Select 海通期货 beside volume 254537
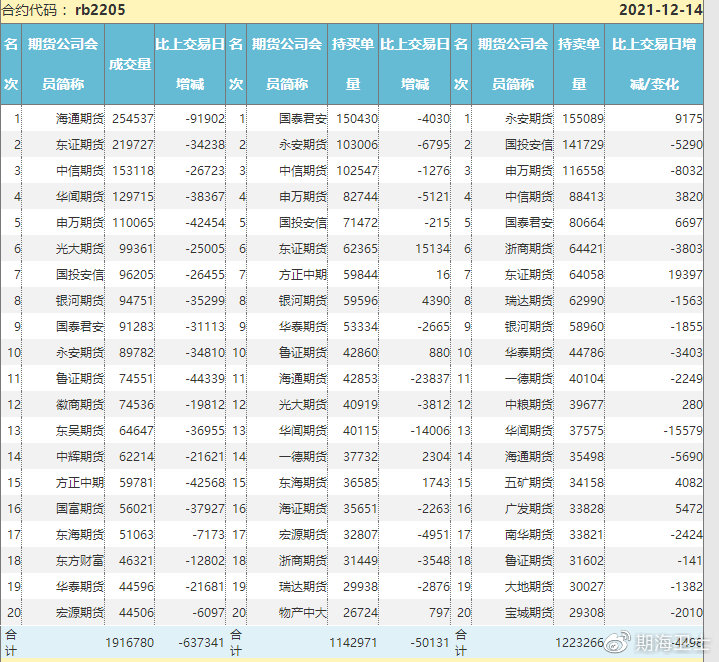 [x=80, y=119]
